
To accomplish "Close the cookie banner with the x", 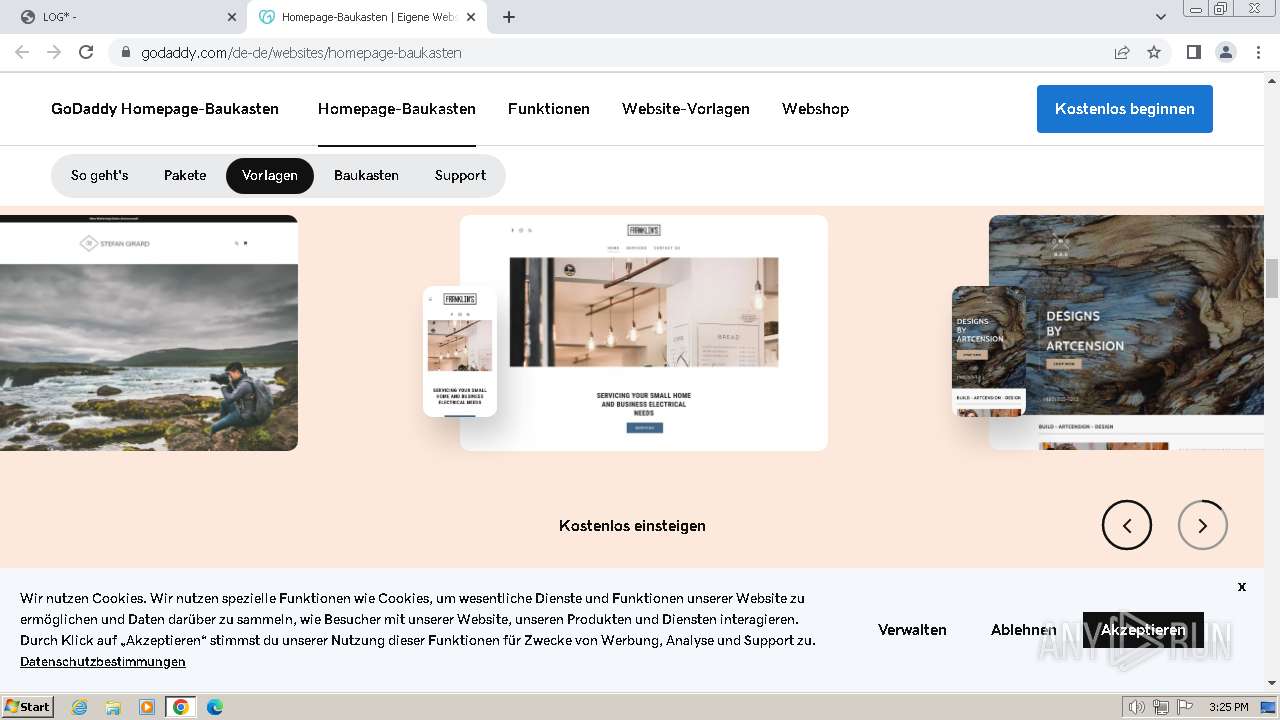I will pos(1242,587).
